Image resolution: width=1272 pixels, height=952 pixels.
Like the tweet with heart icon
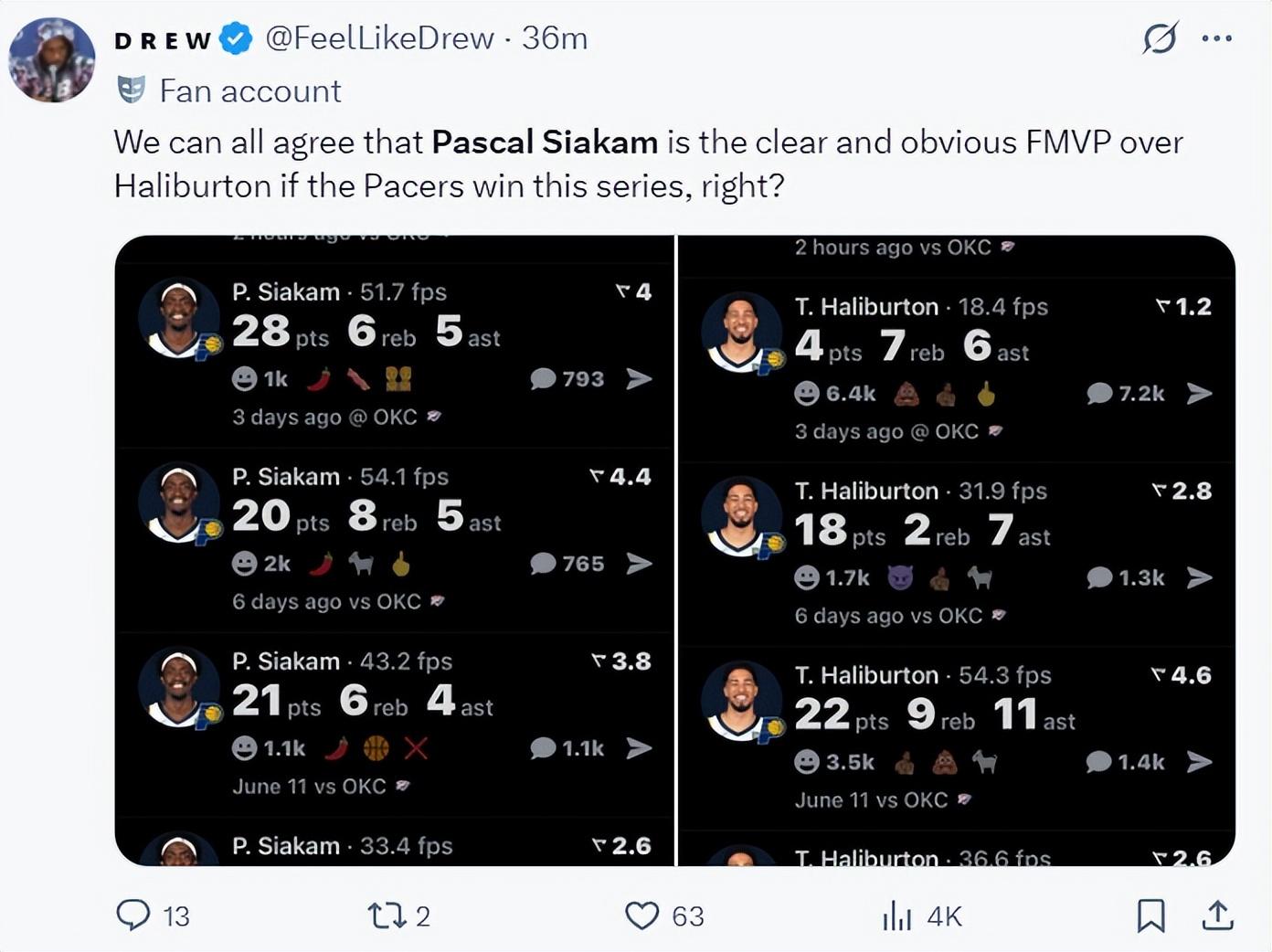pos(641,915)
